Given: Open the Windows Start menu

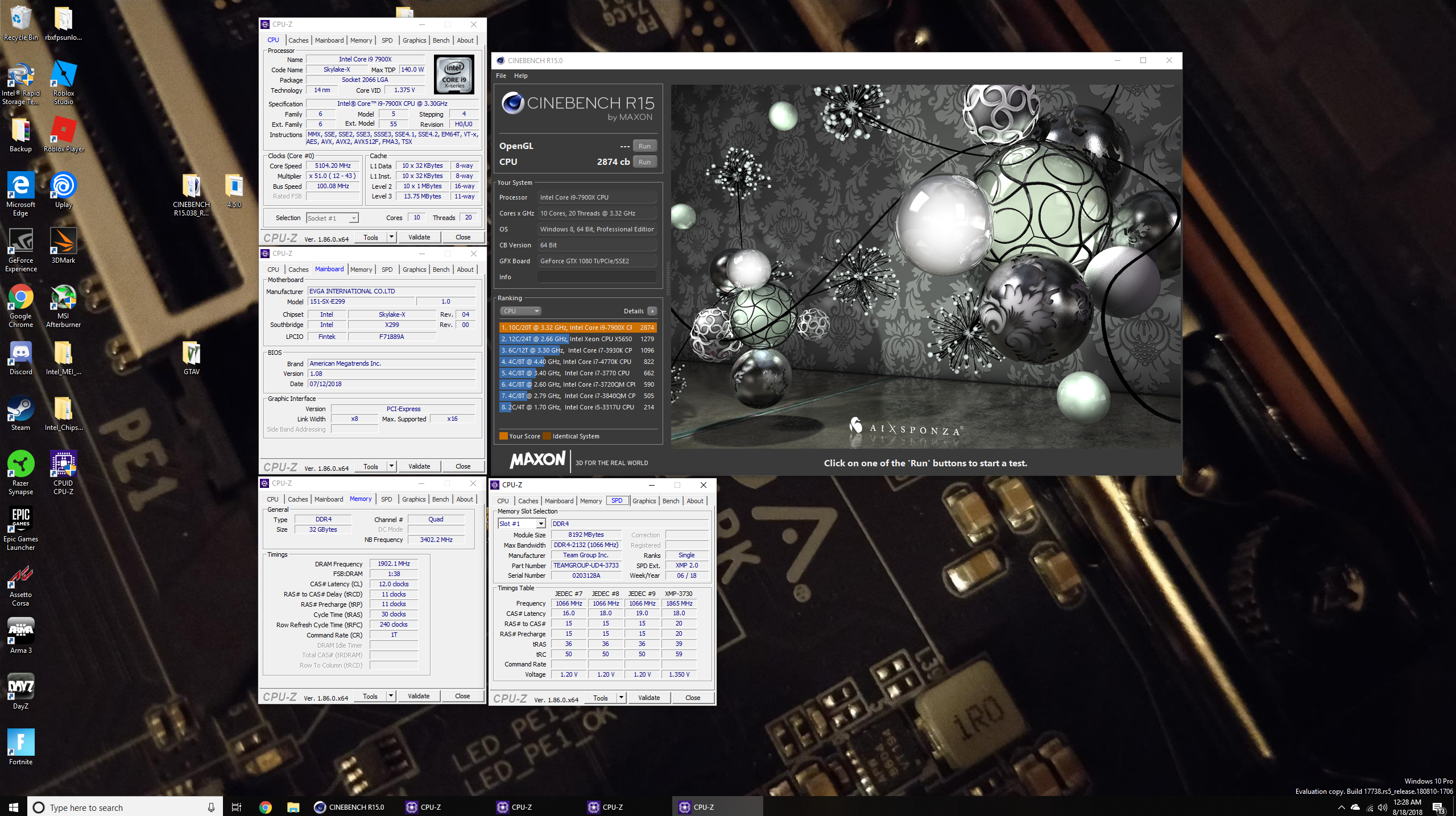Looking at the screenshot, I should (x=14, y=807).
